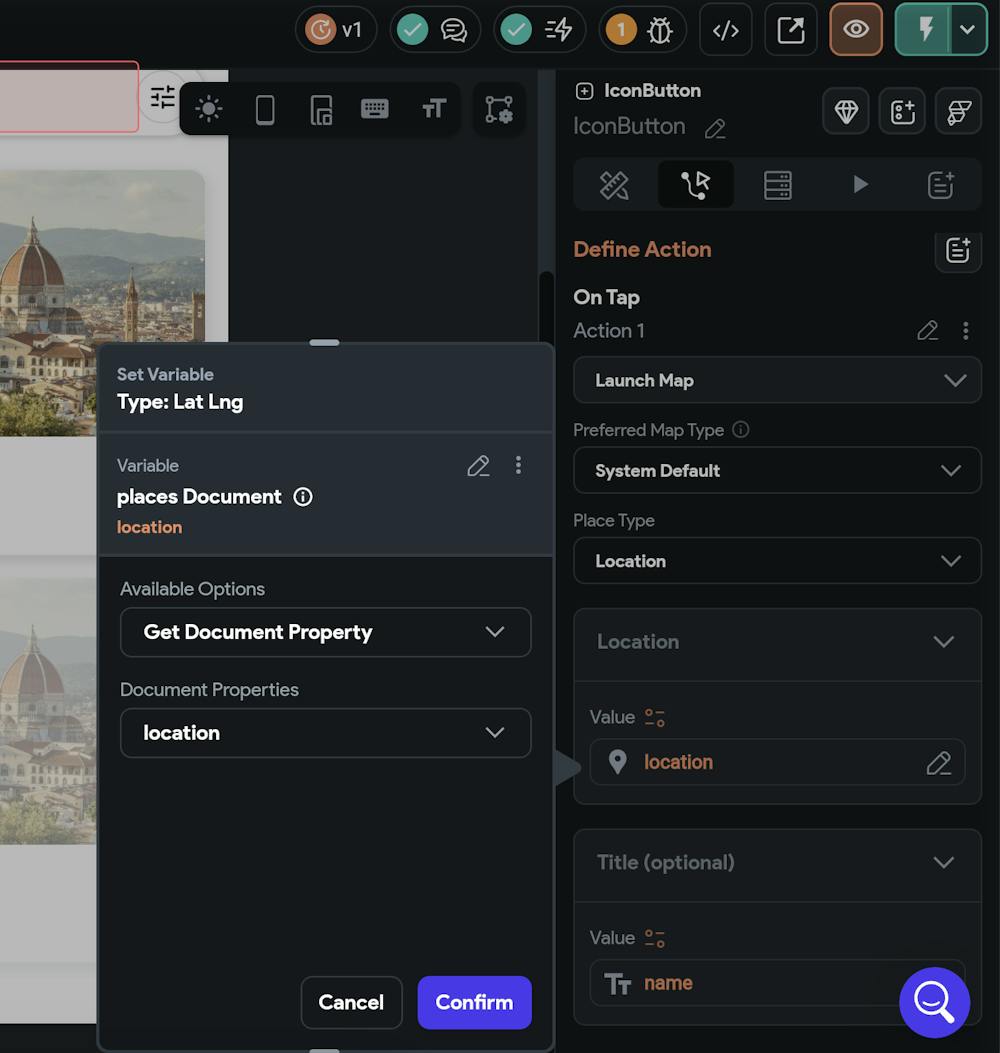
Task: Toggle device frame to rotated orientation
Action: click(x=321, y=110)
